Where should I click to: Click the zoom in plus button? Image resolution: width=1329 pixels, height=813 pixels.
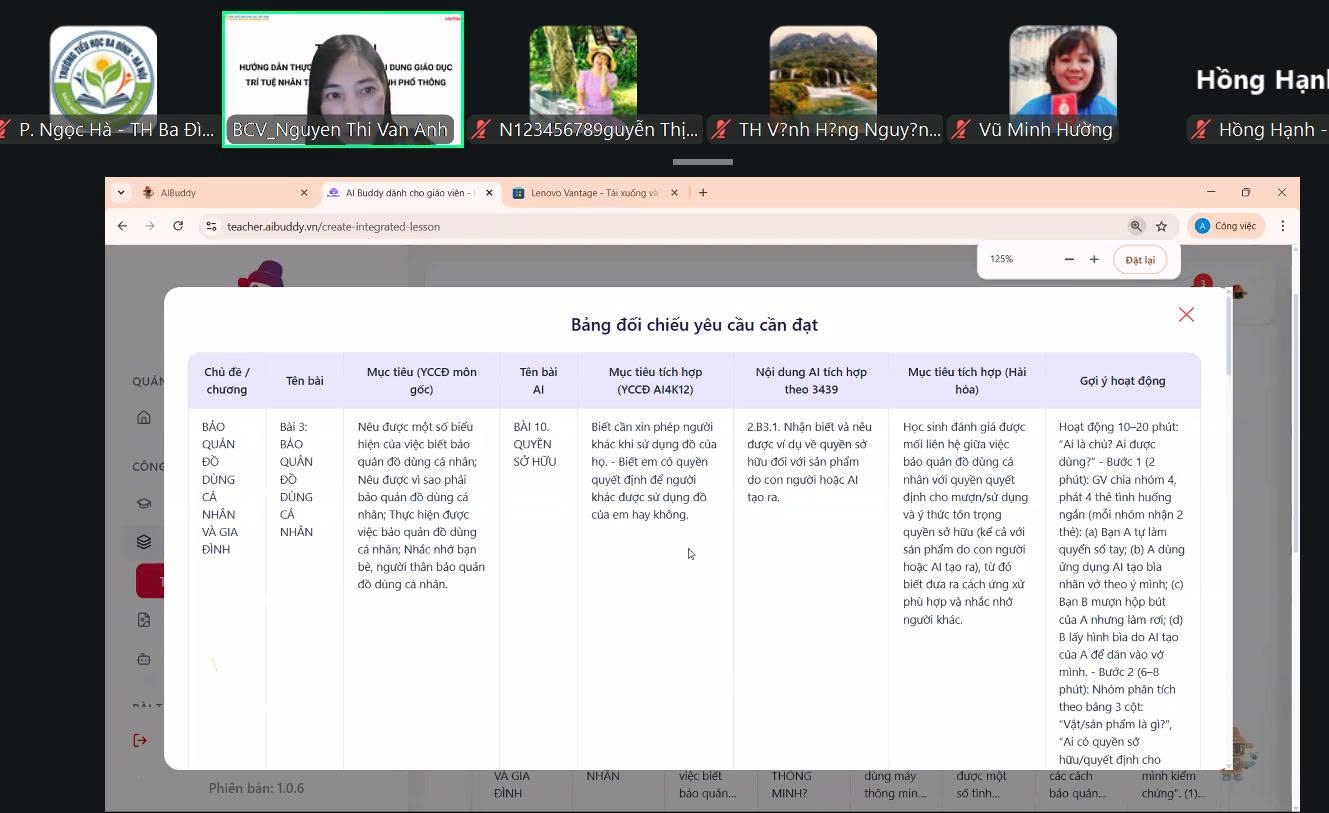pyautogui.click(x=1094, y=259)
